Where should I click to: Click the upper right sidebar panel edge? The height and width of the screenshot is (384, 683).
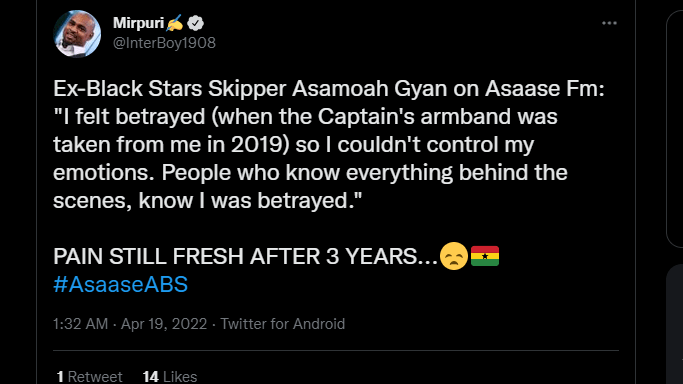coord(674,129)
